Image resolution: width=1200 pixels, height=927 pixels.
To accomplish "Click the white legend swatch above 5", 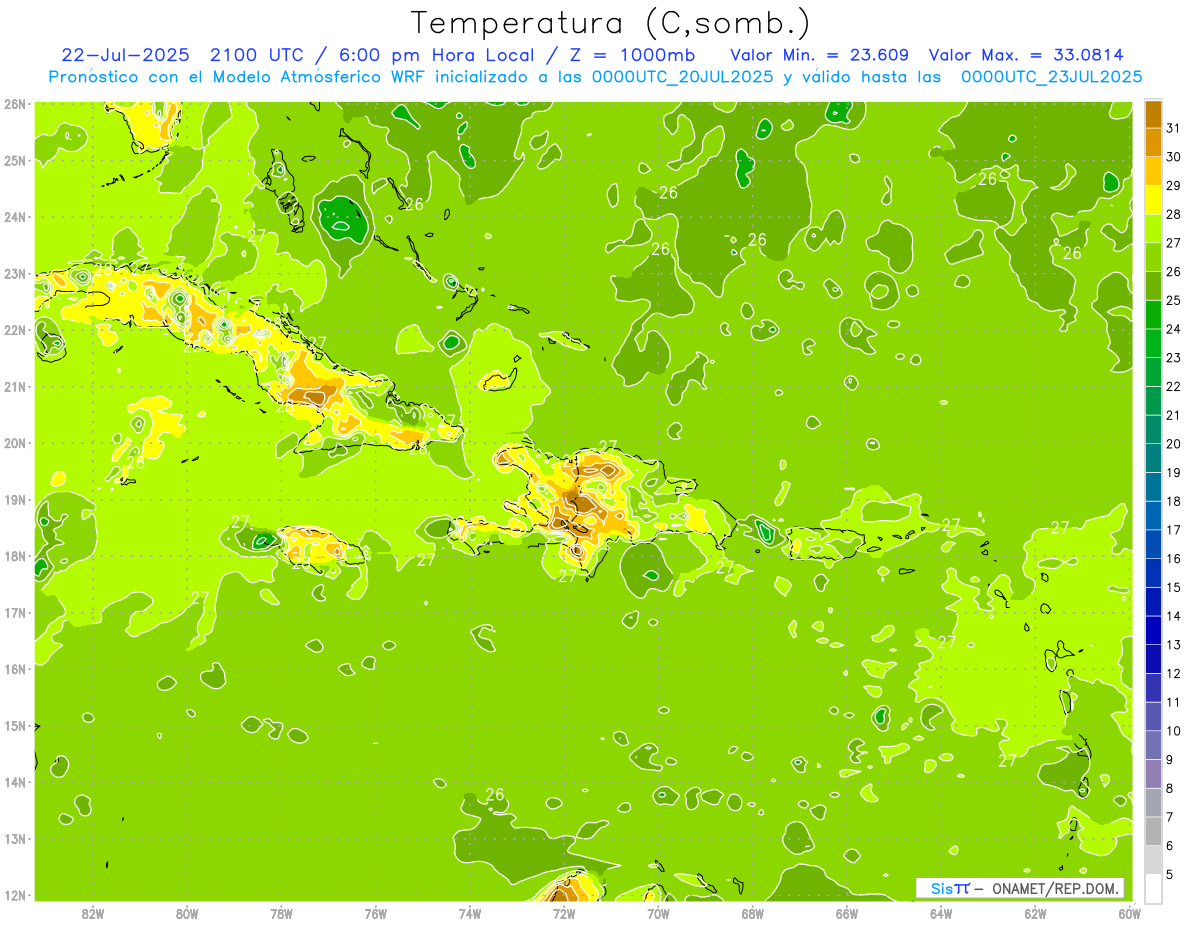I will click(1153, 888).
